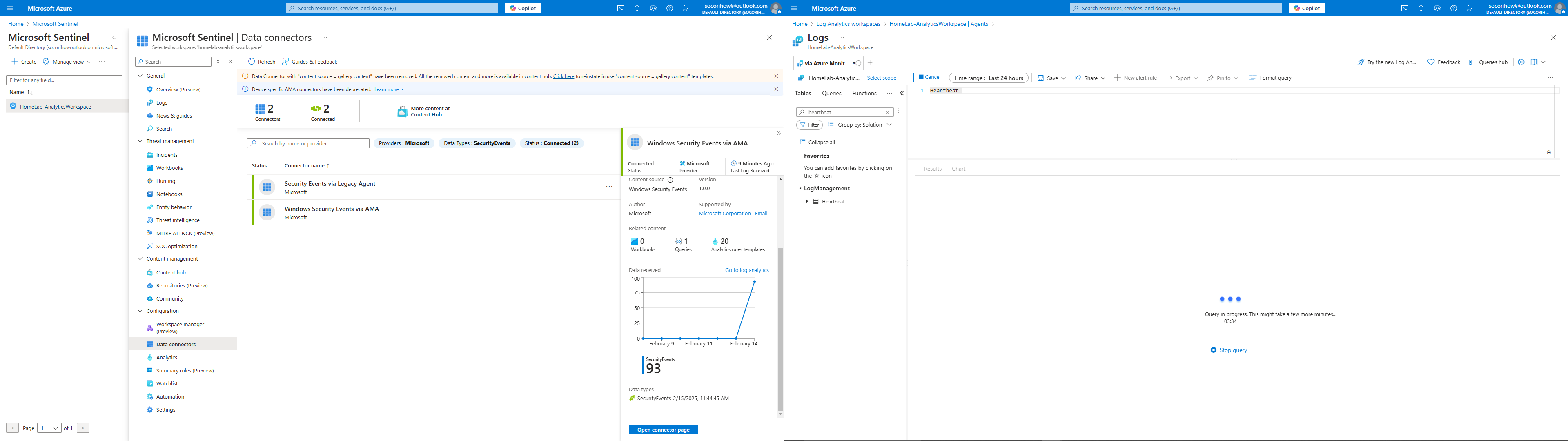Open Queries hub in the Logs window
Image resolution: width=1568 pixels, height=441 pixels.
point(1488,62)
